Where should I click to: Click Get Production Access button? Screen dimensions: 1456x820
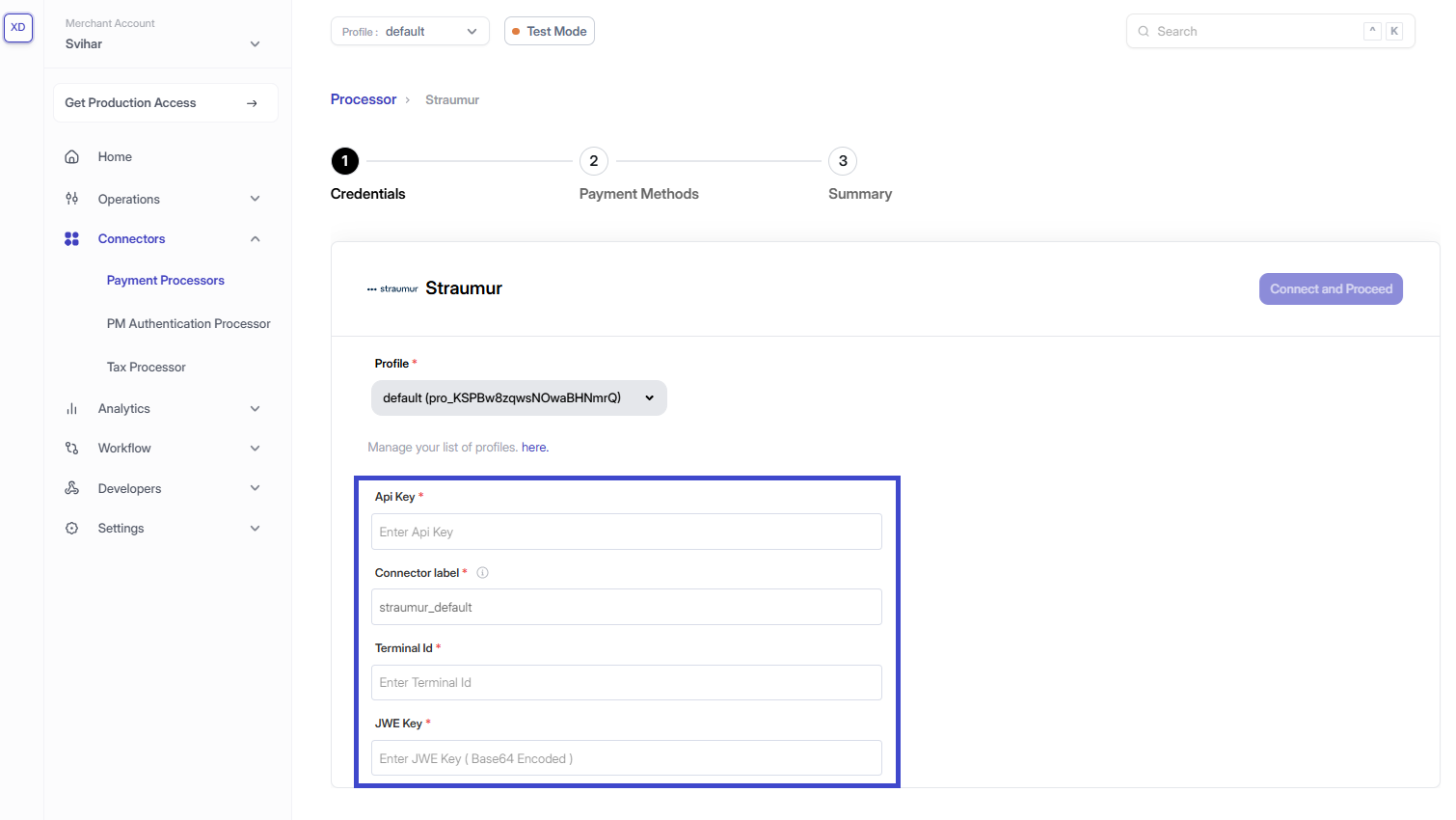pyautogui.click(x=166, y=103)
